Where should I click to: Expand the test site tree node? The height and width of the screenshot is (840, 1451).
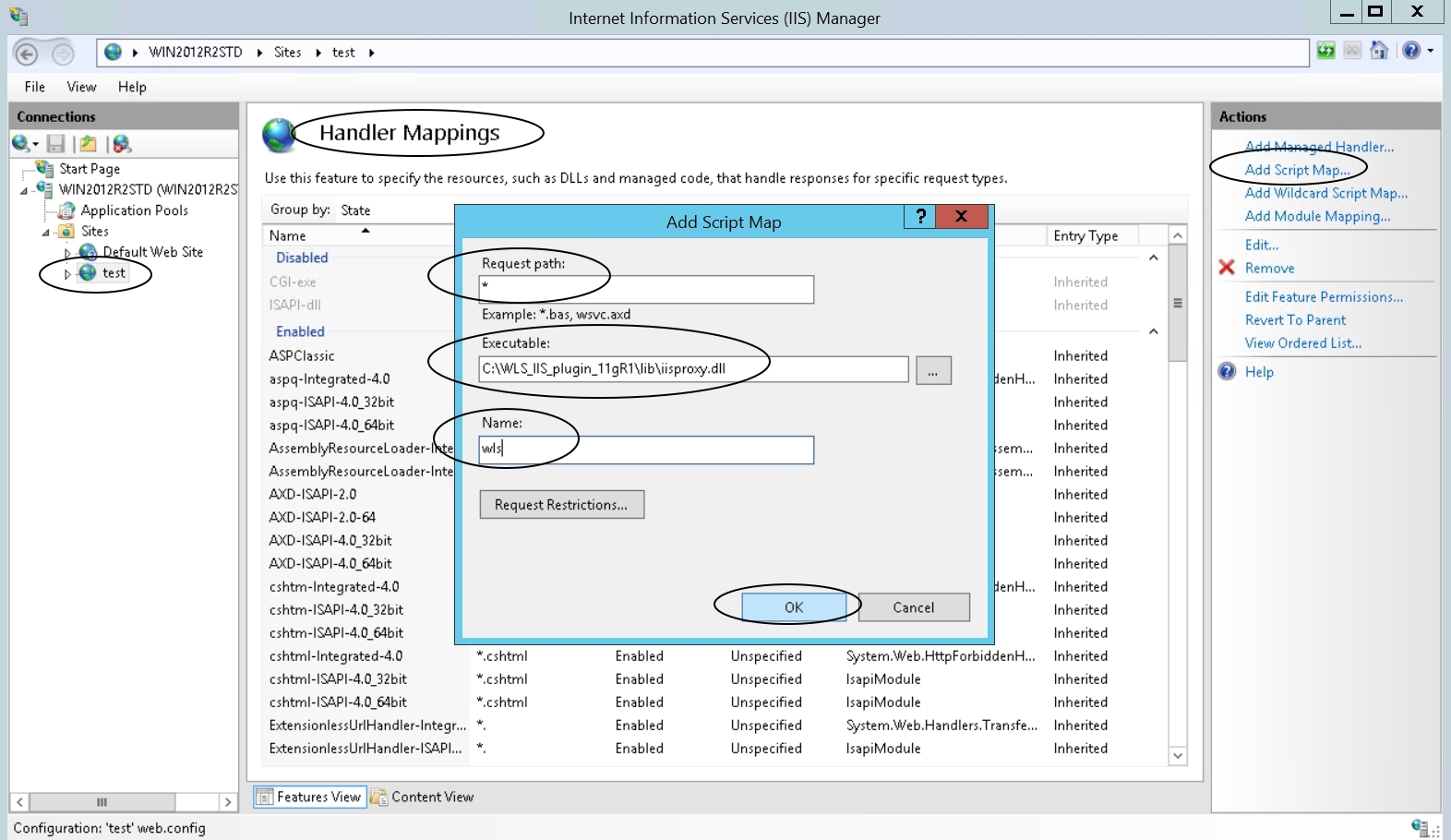[x=67, y=274]
